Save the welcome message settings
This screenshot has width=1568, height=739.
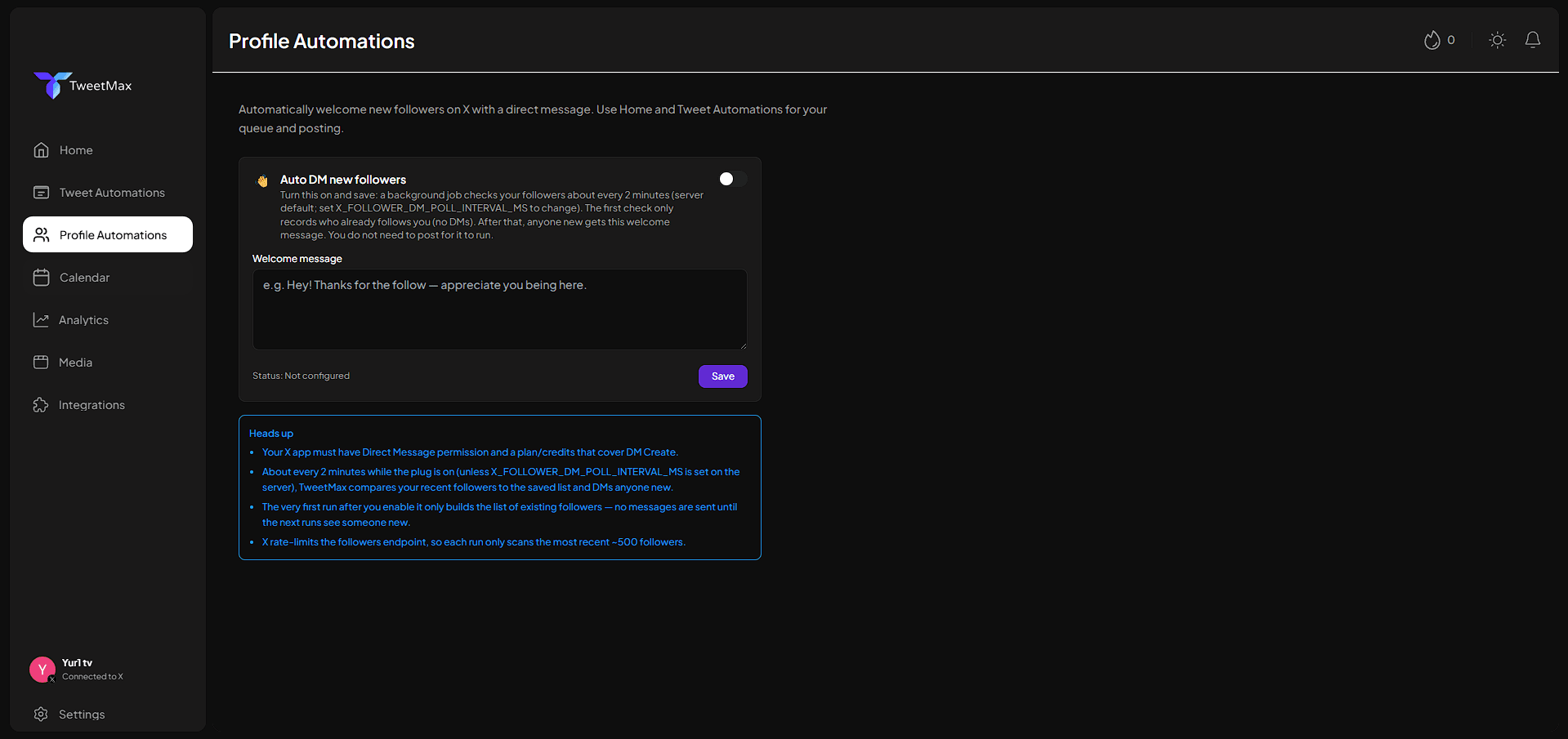point(723,376)
